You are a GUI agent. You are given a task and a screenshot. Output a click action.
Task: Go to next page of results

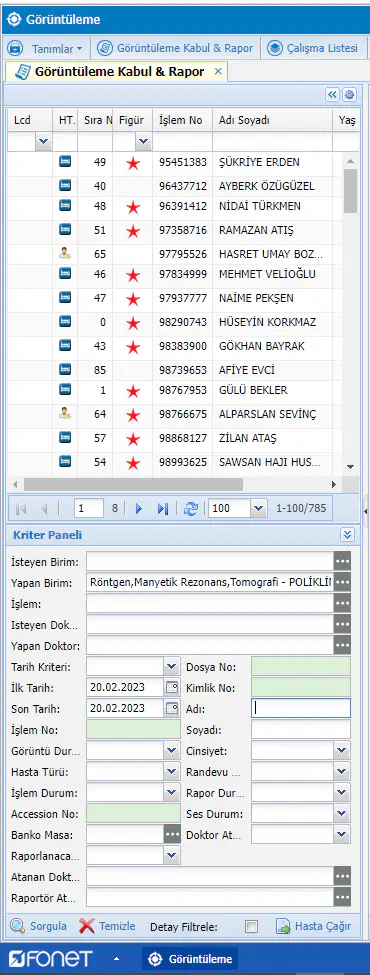[139, 509]
